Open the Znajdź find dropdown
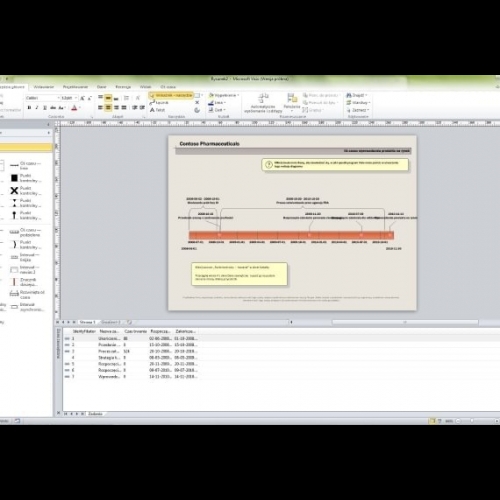The width and height of the screenshot is (500, 500). pyautogui.click(x=357, y=95)
